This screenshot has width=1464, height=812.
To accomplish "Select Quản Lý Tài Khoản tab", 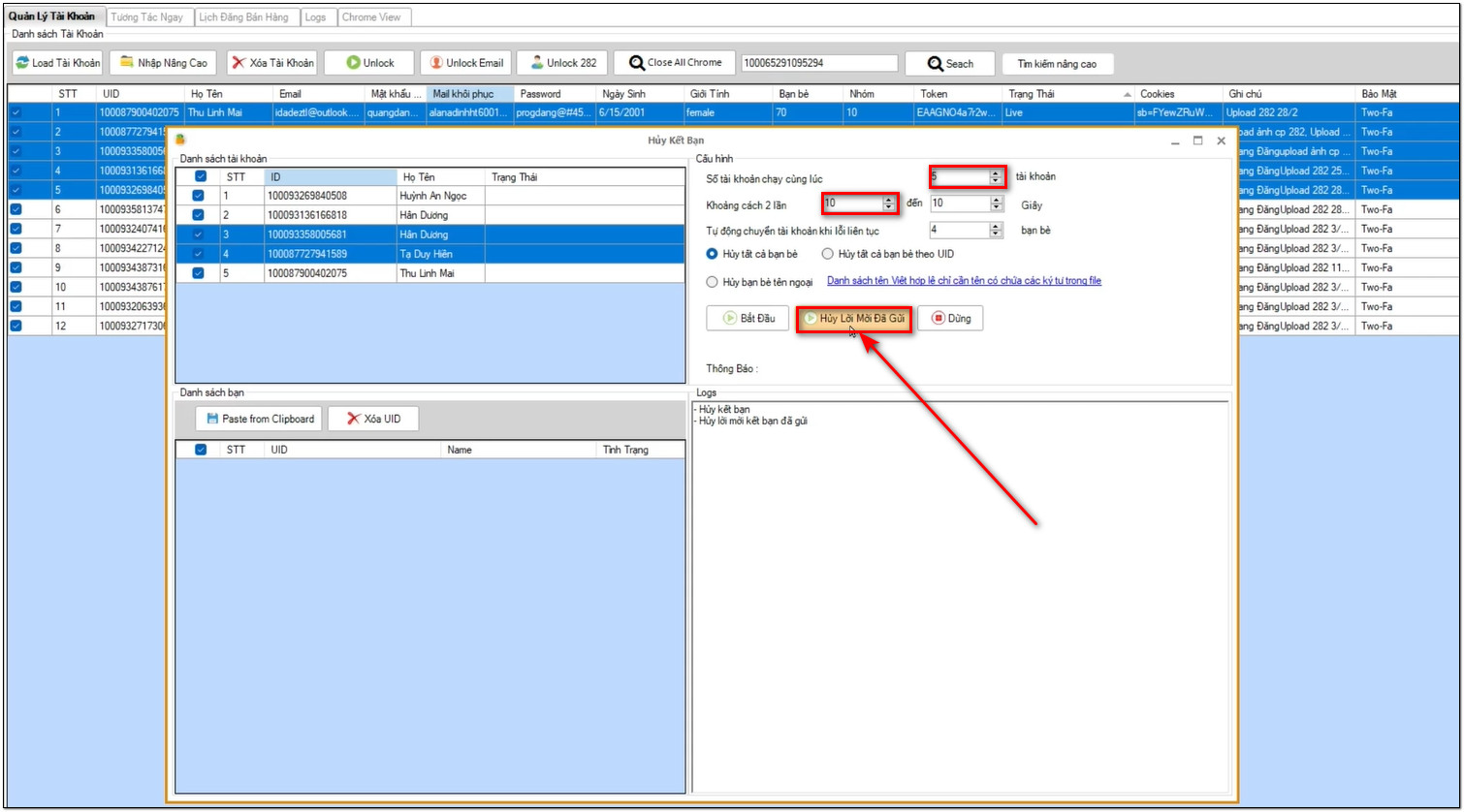I will click(52, 16).
